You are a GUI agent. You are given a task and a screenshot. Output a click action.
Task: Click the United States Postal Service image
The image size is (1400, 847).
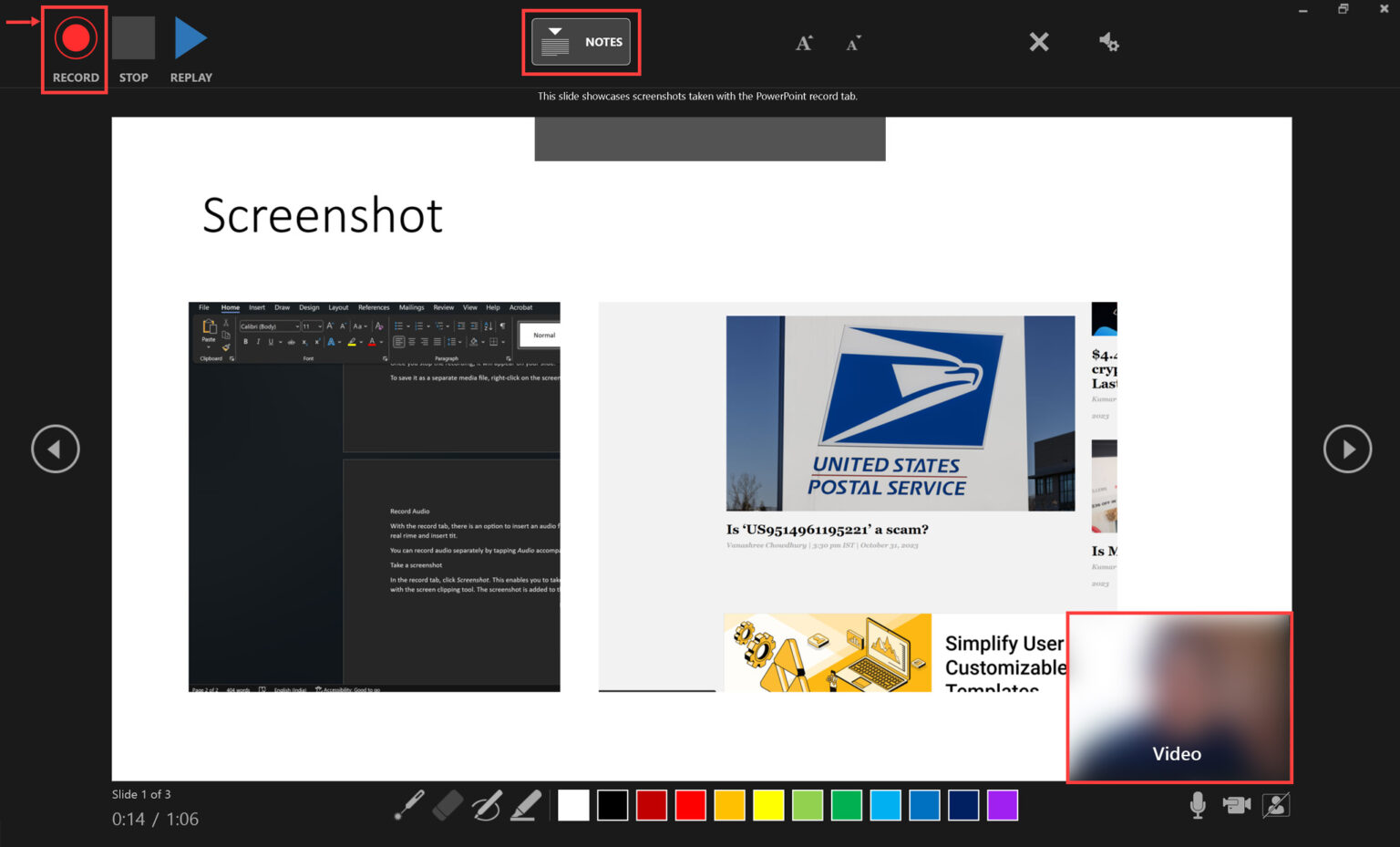tap(901, 413)
